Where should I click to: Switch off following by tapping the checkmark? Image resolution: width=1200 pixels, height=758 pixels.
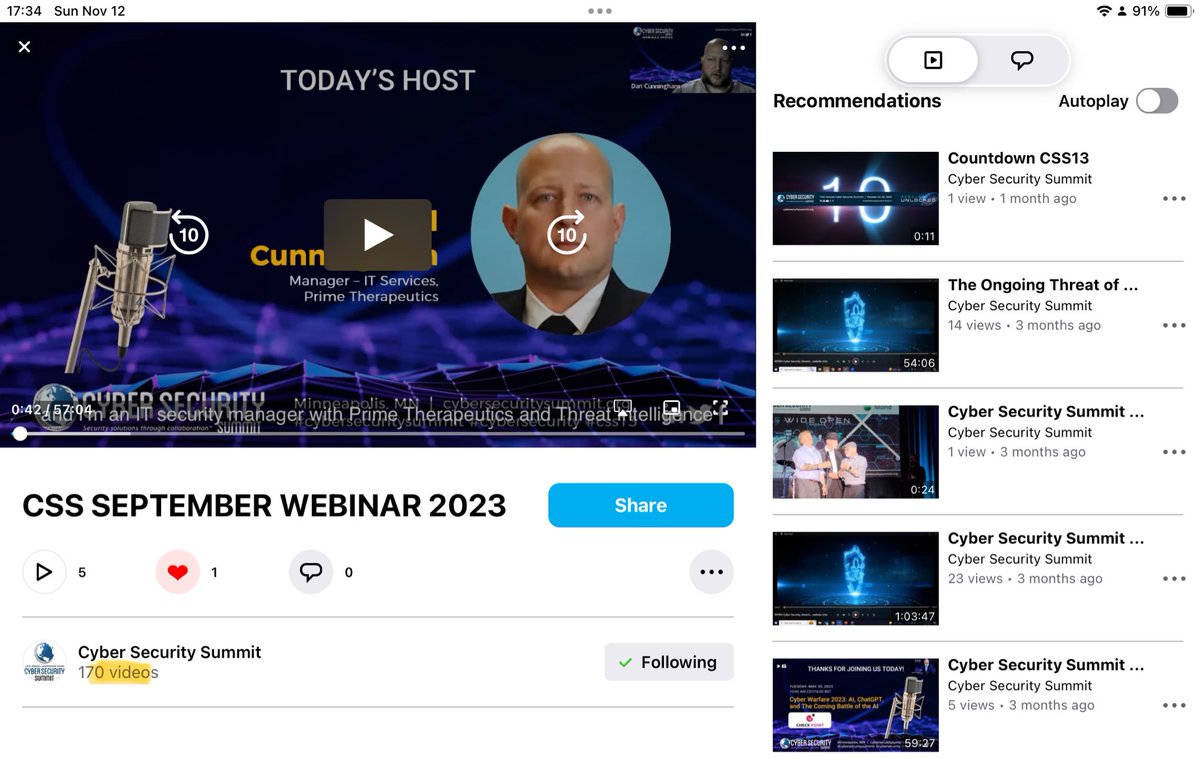tap(626, 662)
